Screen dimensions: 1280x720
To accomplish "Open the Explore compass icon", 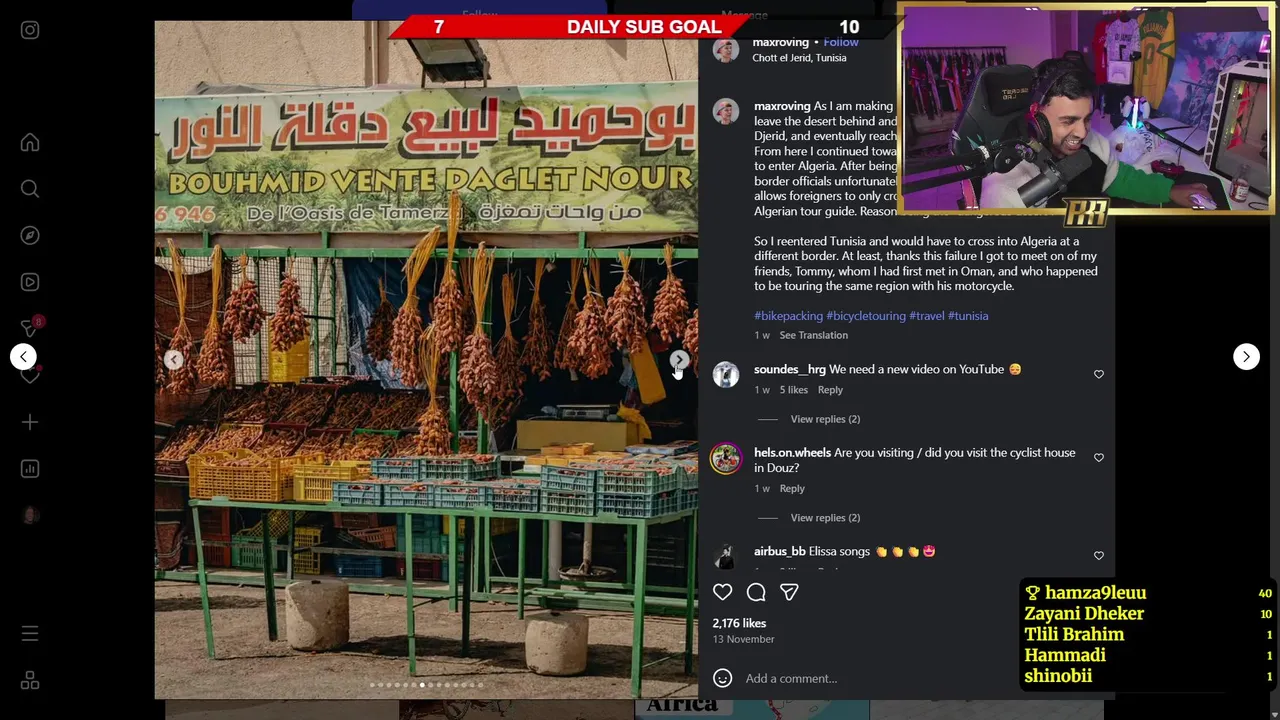I will click(x=30, y=235).
